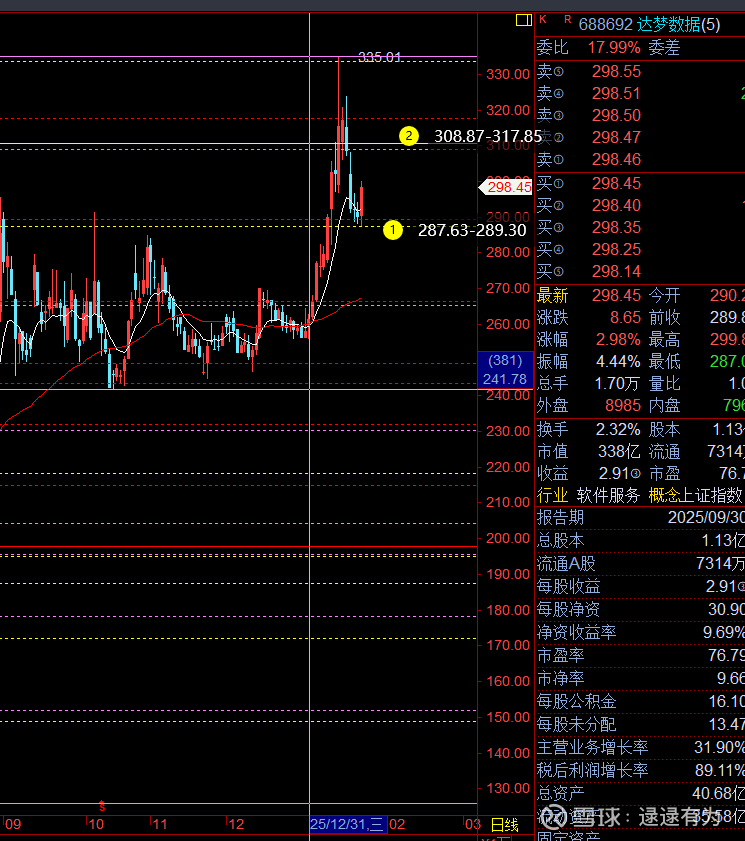Image resolution: width=745 pixels, height=841 pixels.
Task: Select the 卖⑤ 298.55 order row
Action: point(640,71)
